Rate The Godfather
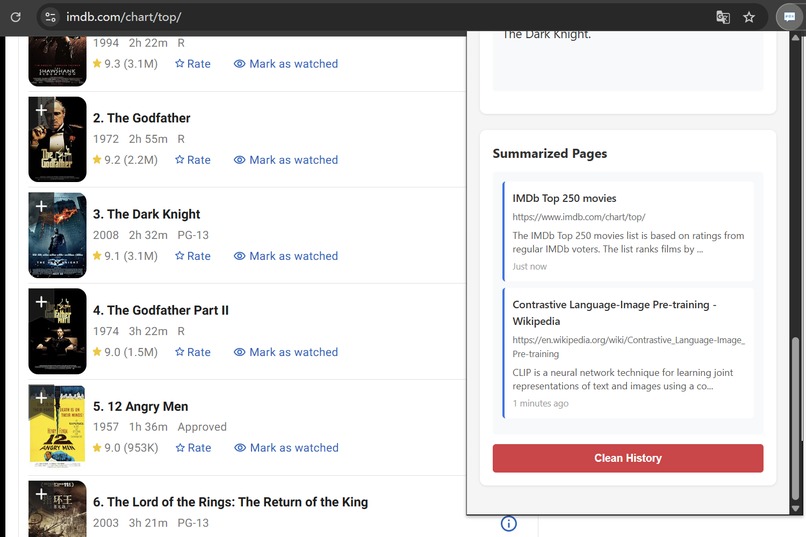Screen dimensions: 806x537 193,160
